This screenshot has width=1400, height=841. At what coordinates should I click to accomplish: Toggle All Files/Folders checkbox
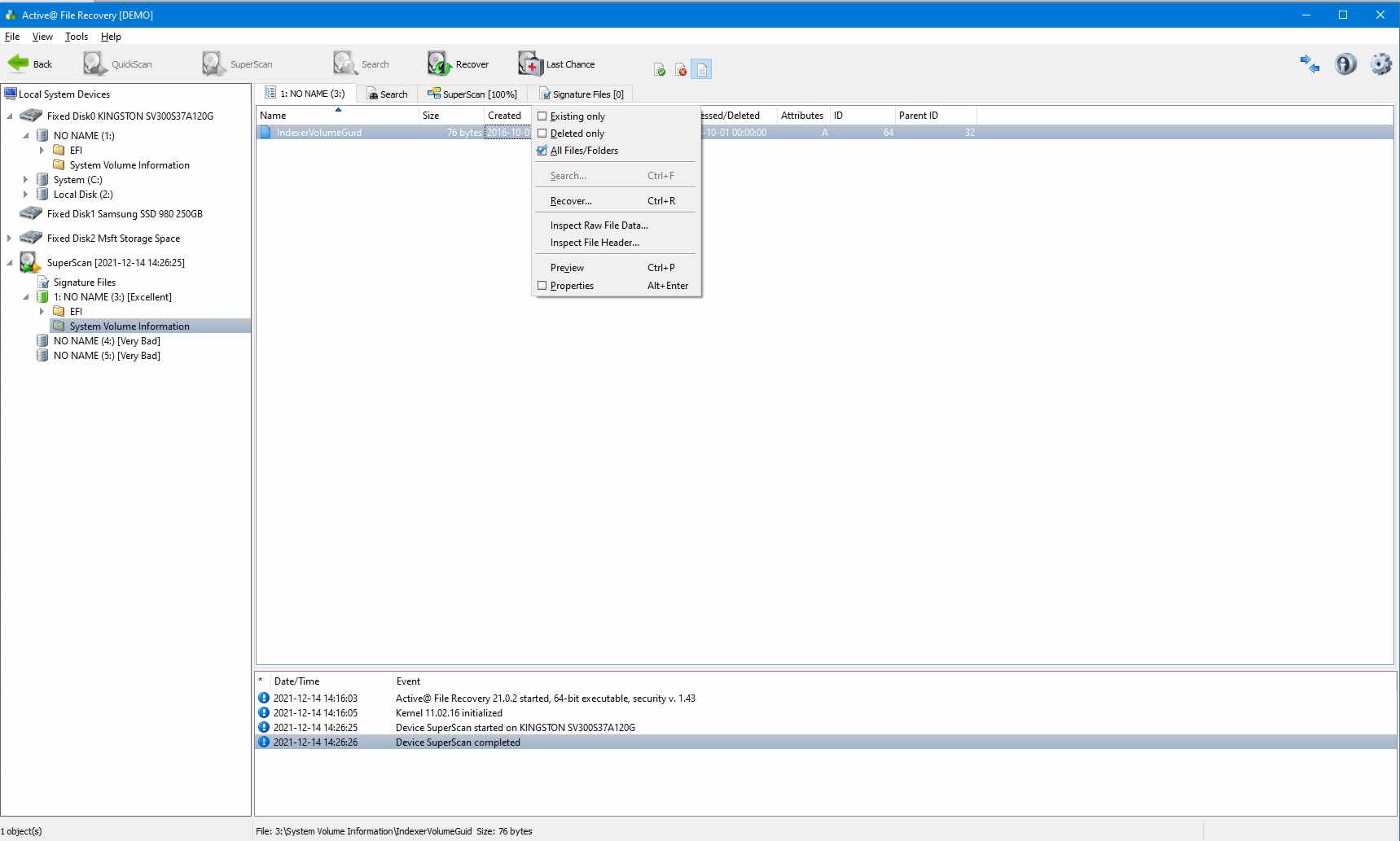542,151
